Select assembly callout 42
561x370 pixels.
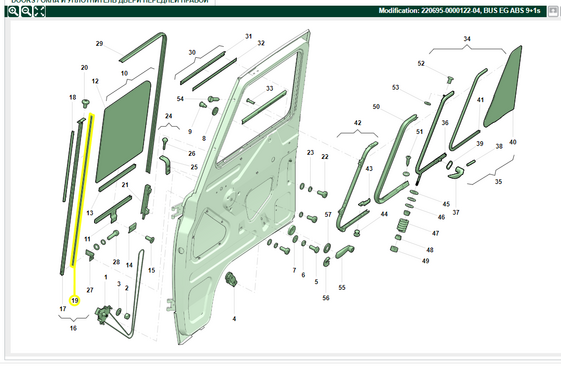[358, 123]
